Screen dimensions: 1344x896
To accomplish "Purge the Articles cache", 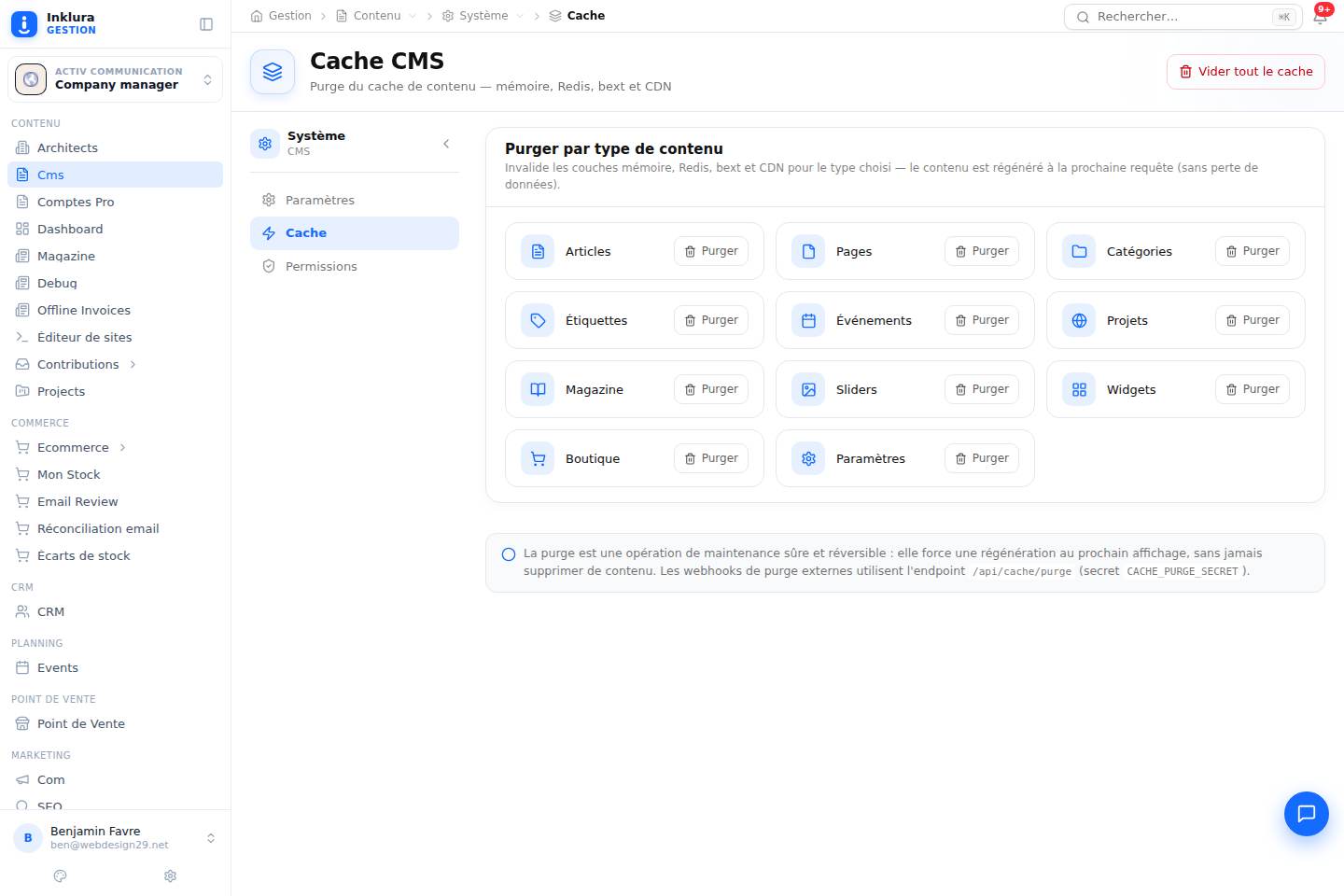I will [711, 251].
